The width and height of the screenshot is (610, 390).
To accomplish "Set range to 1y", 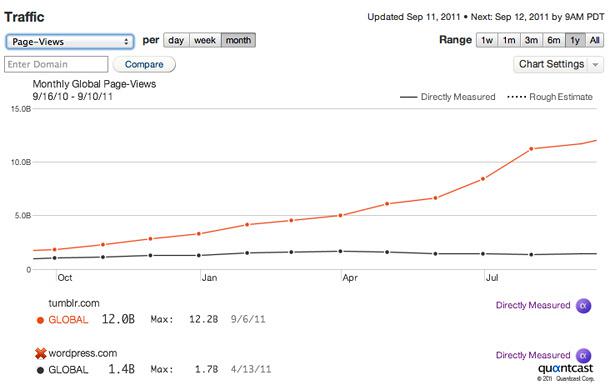I will tap(575, 40).
